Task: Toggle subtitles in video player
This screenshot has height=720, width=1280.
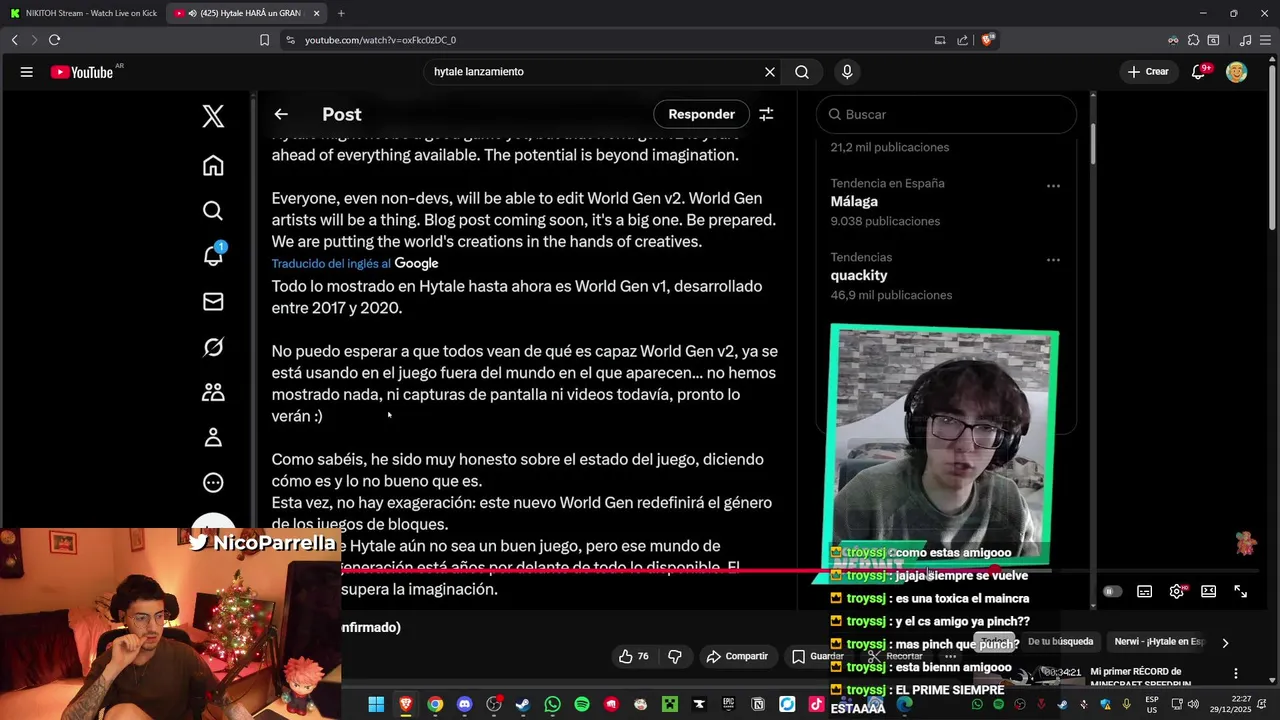Action: click(x=1145, y=592)
